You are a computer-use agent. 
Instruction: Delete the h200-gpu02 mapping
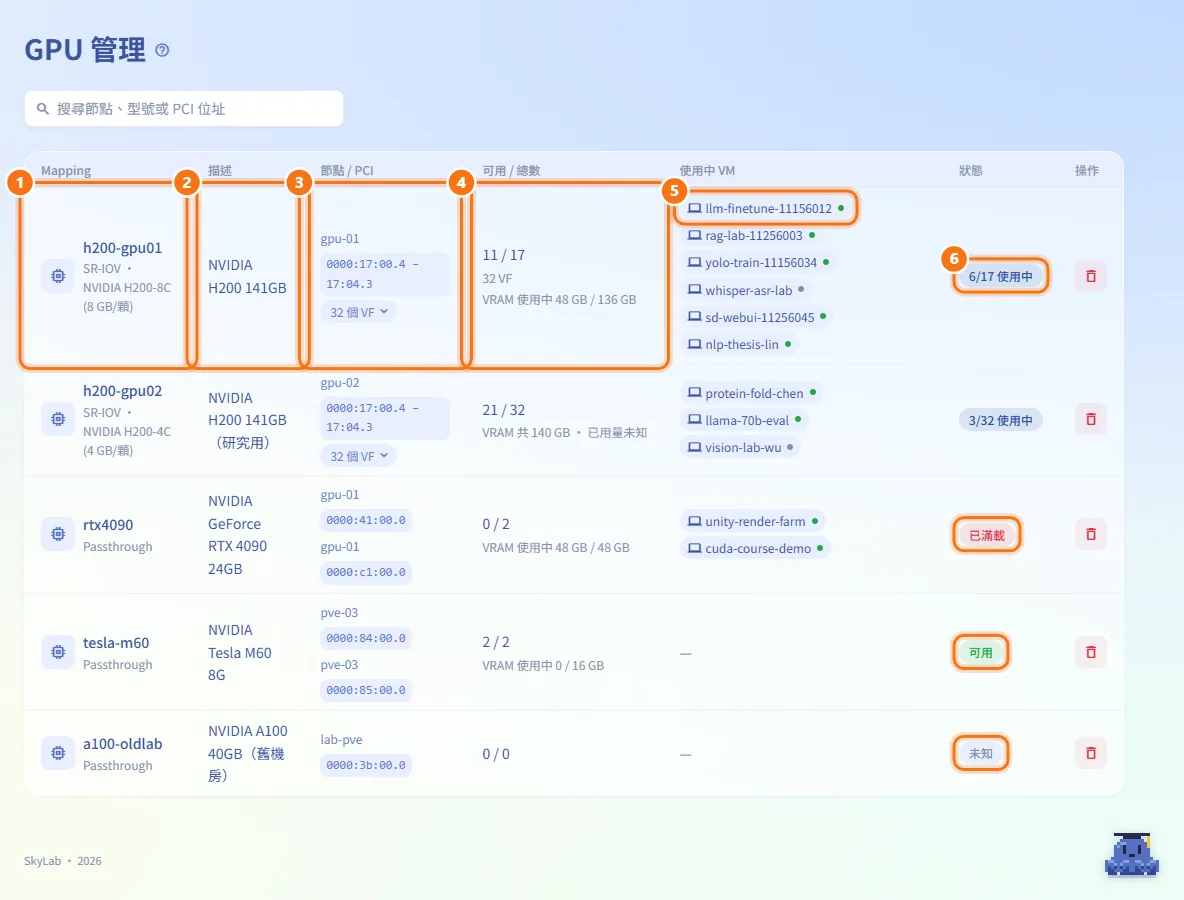point(1091,419)
